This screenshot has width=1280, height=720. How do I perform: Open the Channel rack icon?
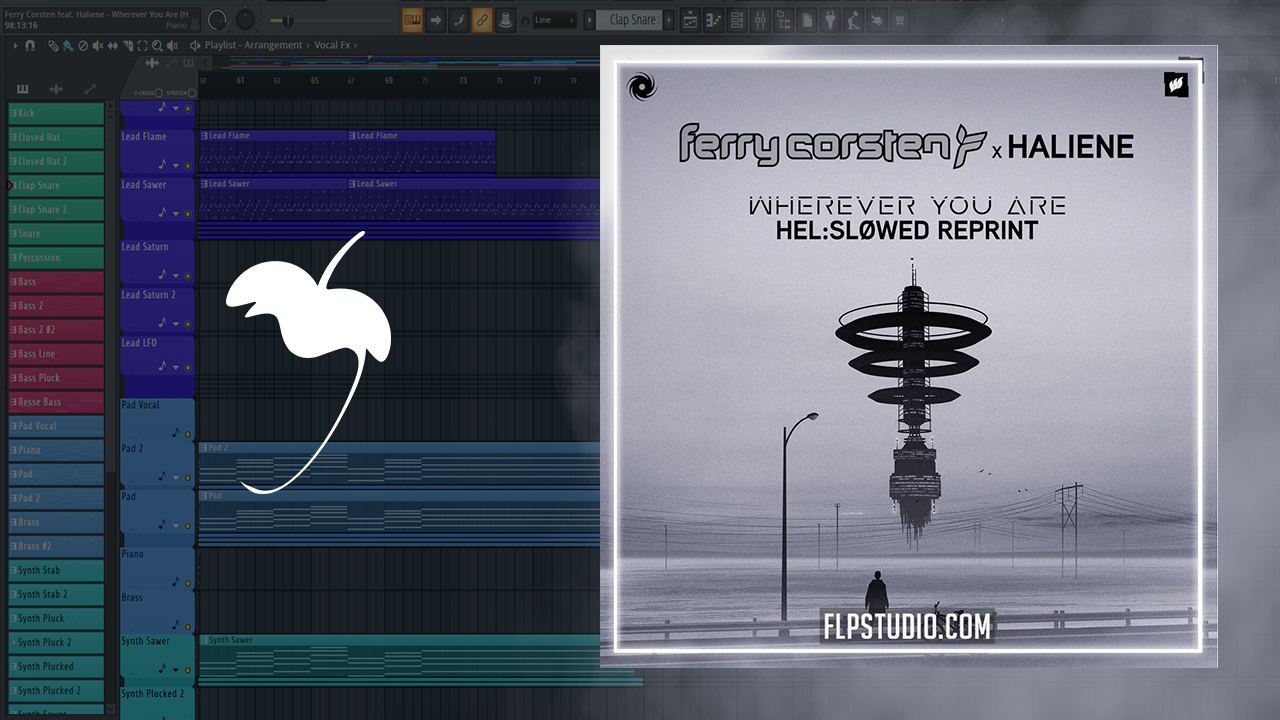[736, 19]
